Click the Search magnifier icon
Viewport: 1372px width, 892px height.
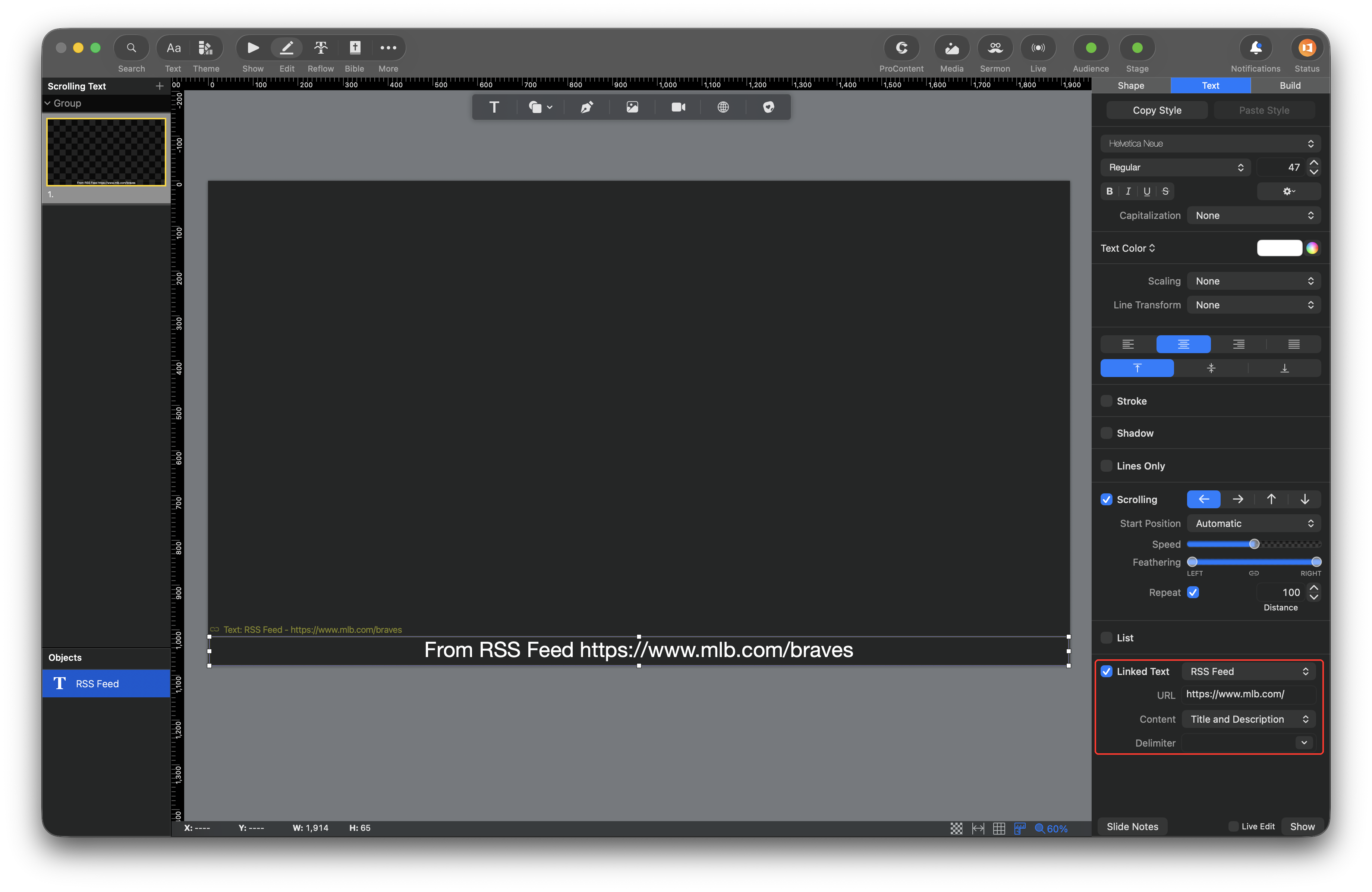[132, 48]
